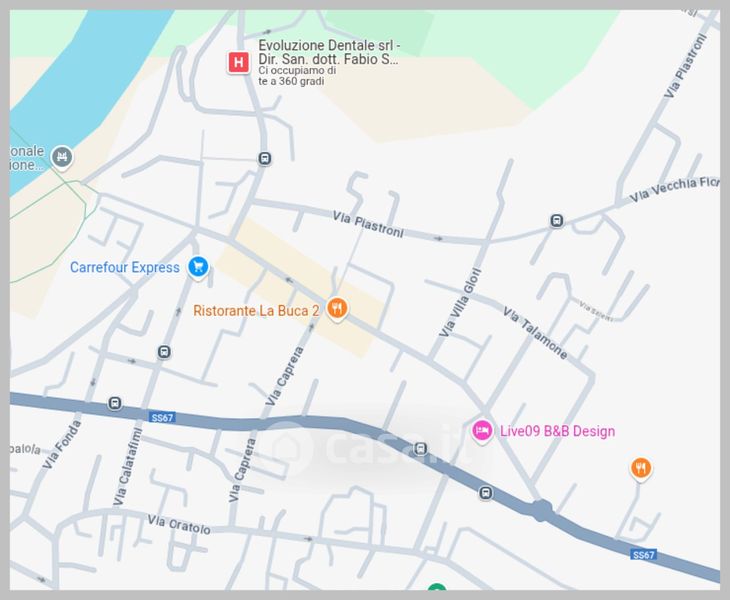Open the Ristorante La Buca 2 fork-knife pin

[x=337, y=309]
